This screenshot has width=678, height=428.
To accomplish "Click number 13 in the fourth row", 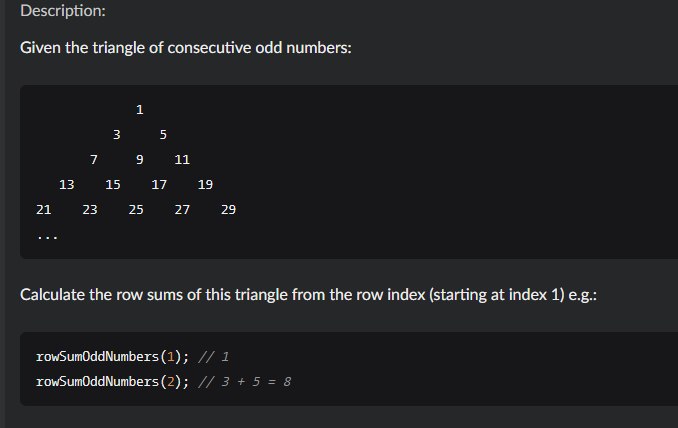I will [67, 184].
